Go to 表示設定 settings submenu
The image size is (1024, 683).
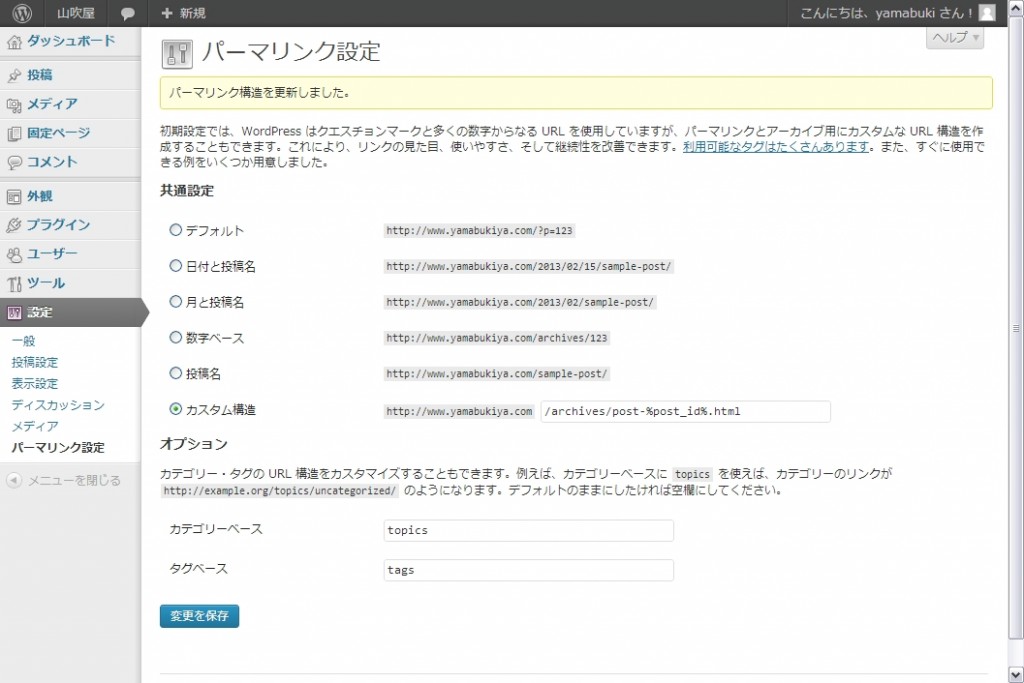point(35,384)
